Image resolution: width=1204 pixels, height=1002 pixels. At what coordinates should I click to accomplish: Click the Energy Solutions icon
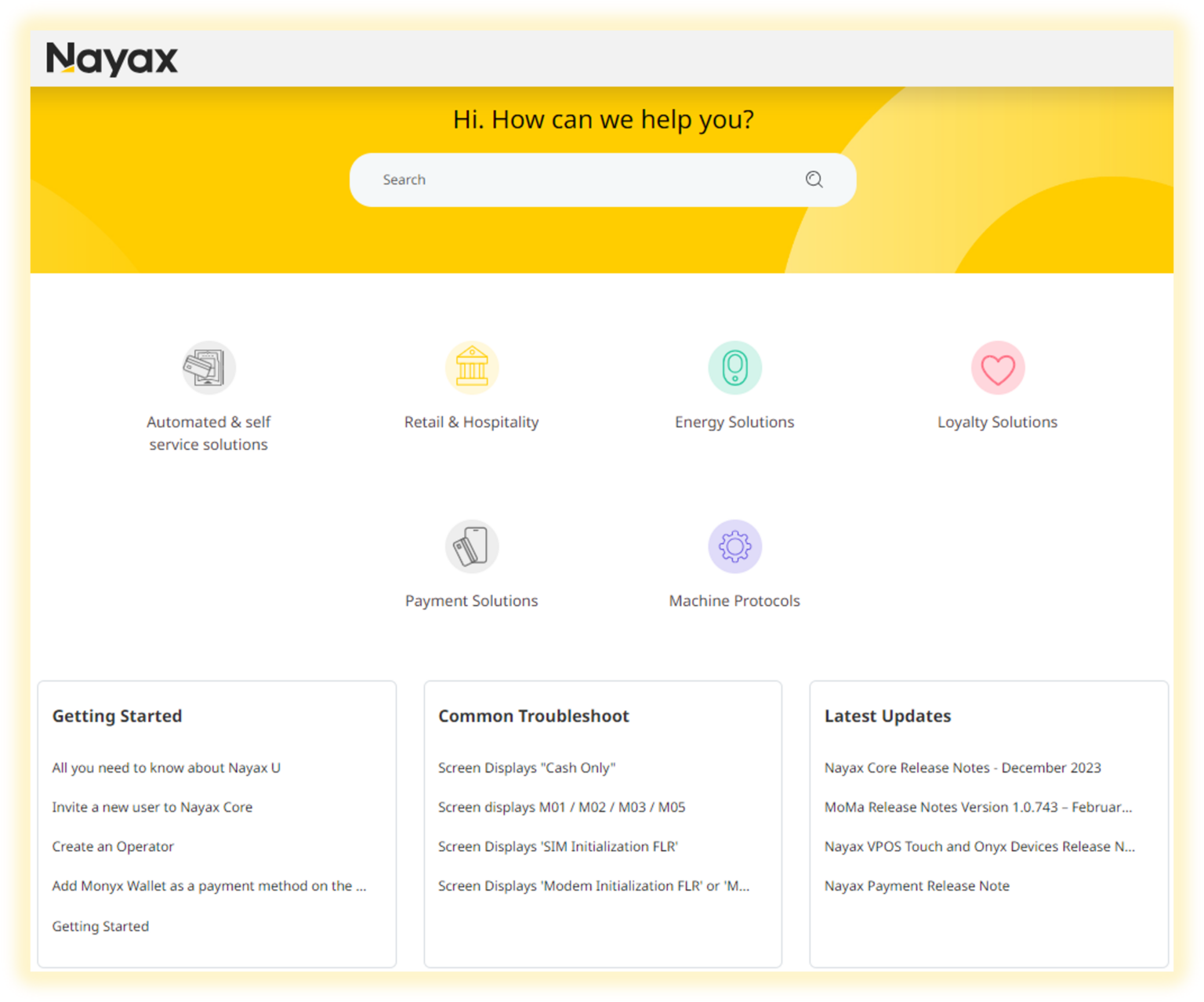(734, 367)
